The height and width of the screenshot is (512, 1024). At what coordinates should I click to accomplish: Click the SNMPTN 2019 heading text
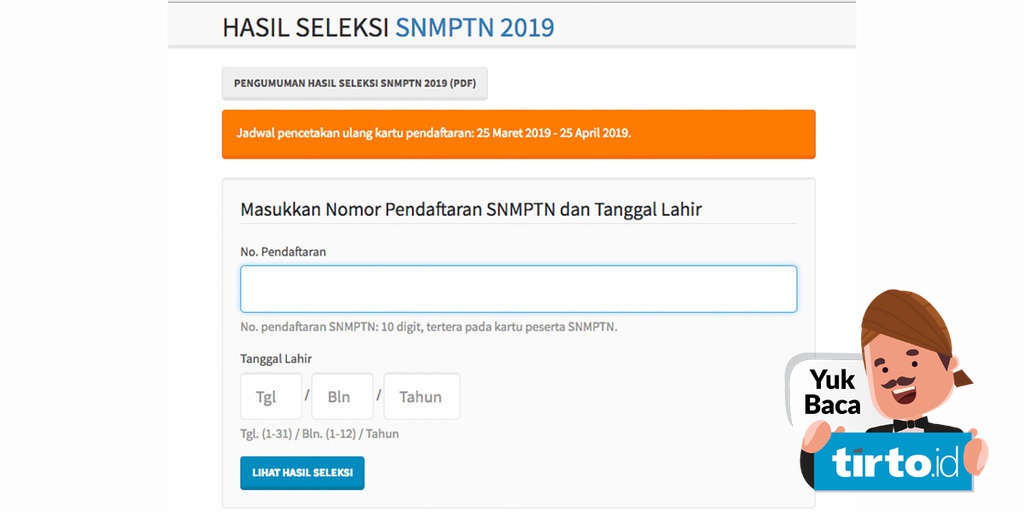[x=475, y=27]
